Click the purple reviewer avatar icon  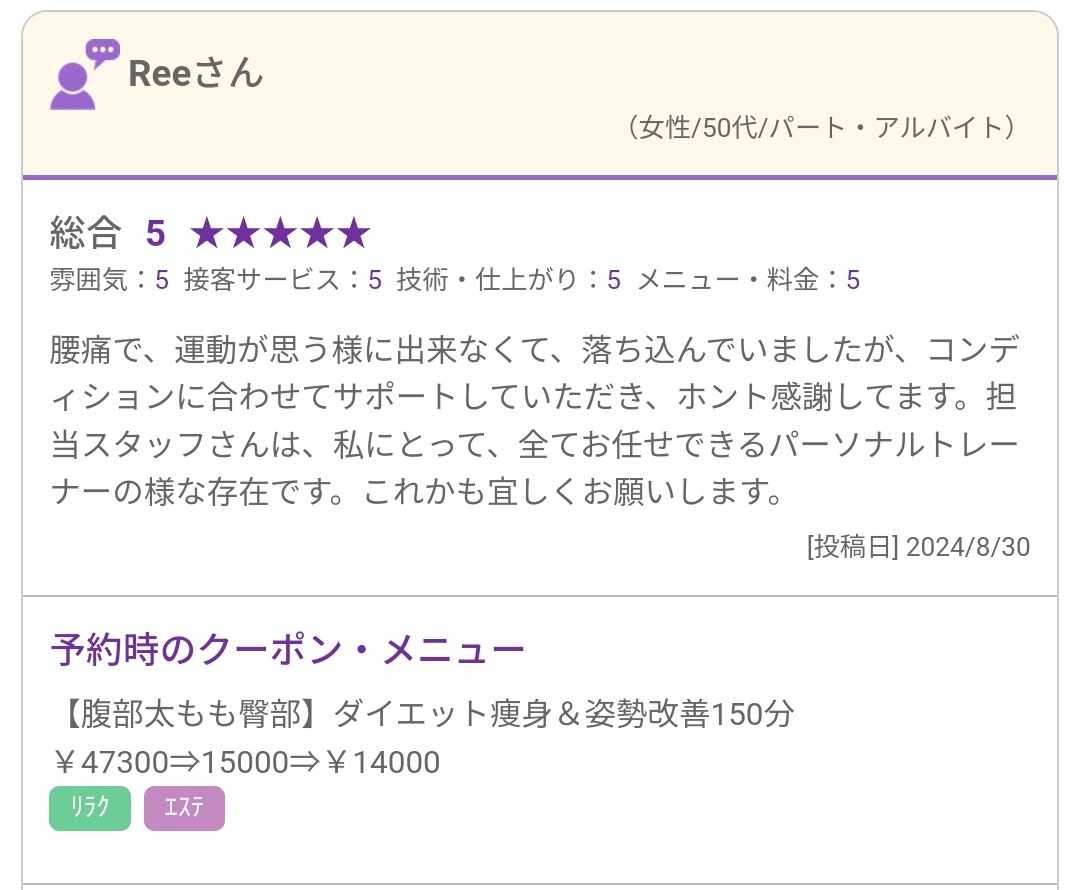(72, 85)
